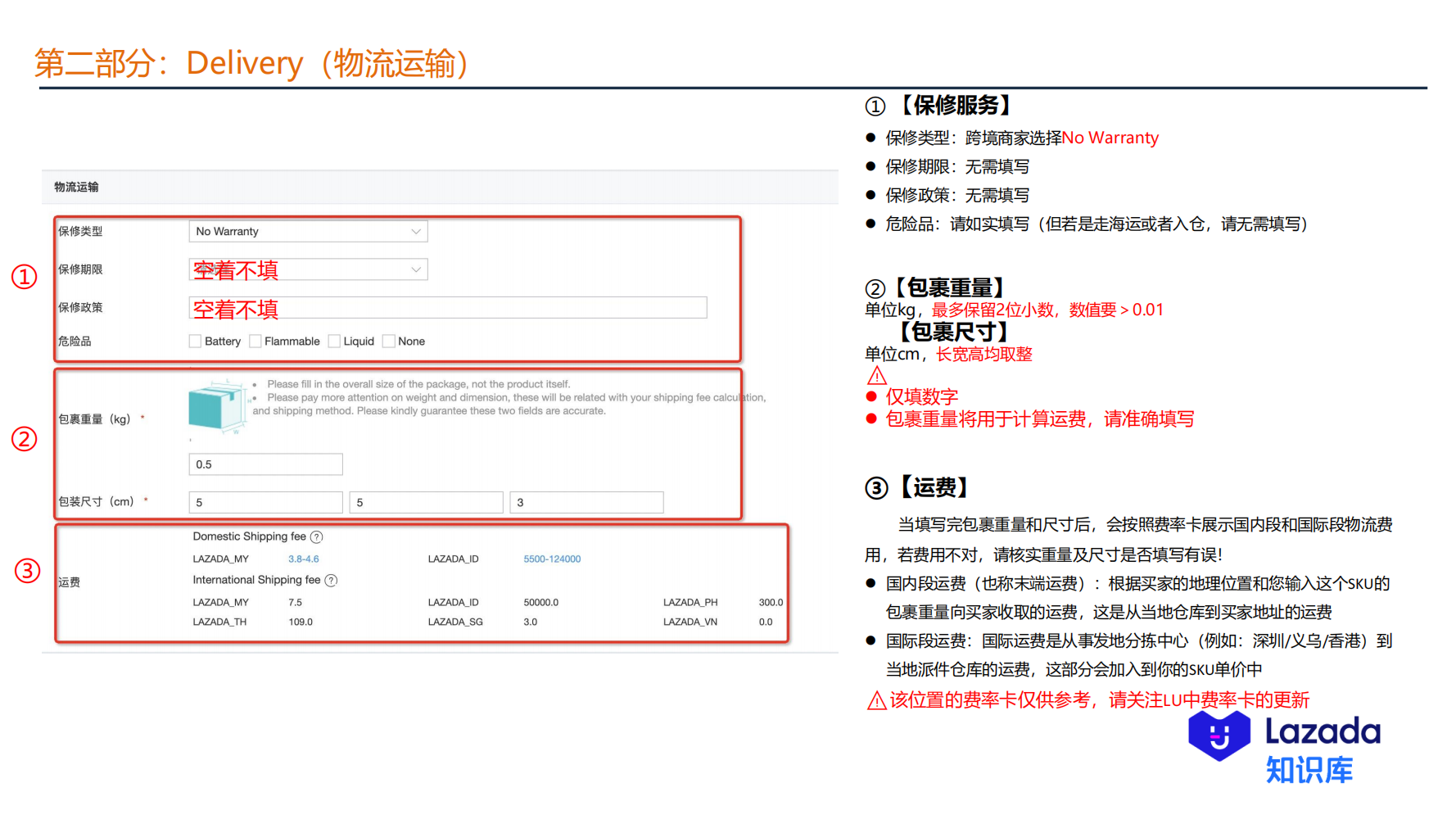This screenshot has width=1456, height=819.
Task: Click the 【包裹尺寸】 heading
Action: tap(954, 333)
